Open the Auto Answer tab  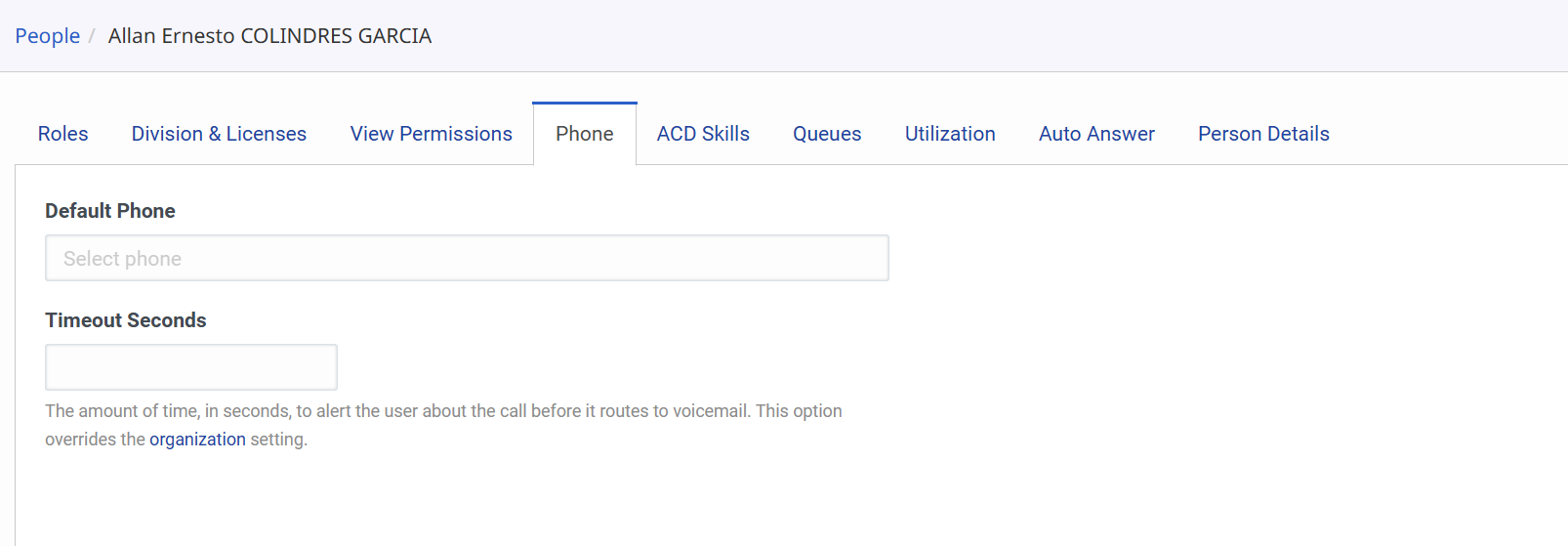click(1096, 134)
